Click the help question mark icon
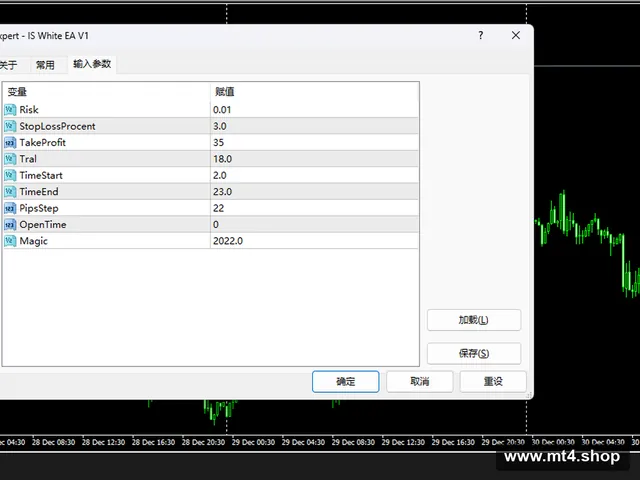 point(481,36)
